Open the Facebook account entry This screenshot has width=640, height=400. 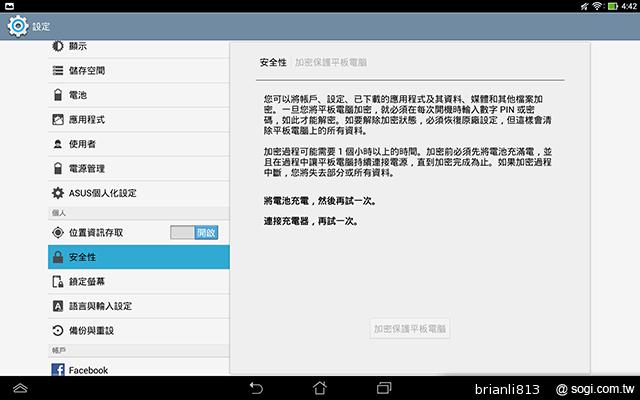pos(139,369)
